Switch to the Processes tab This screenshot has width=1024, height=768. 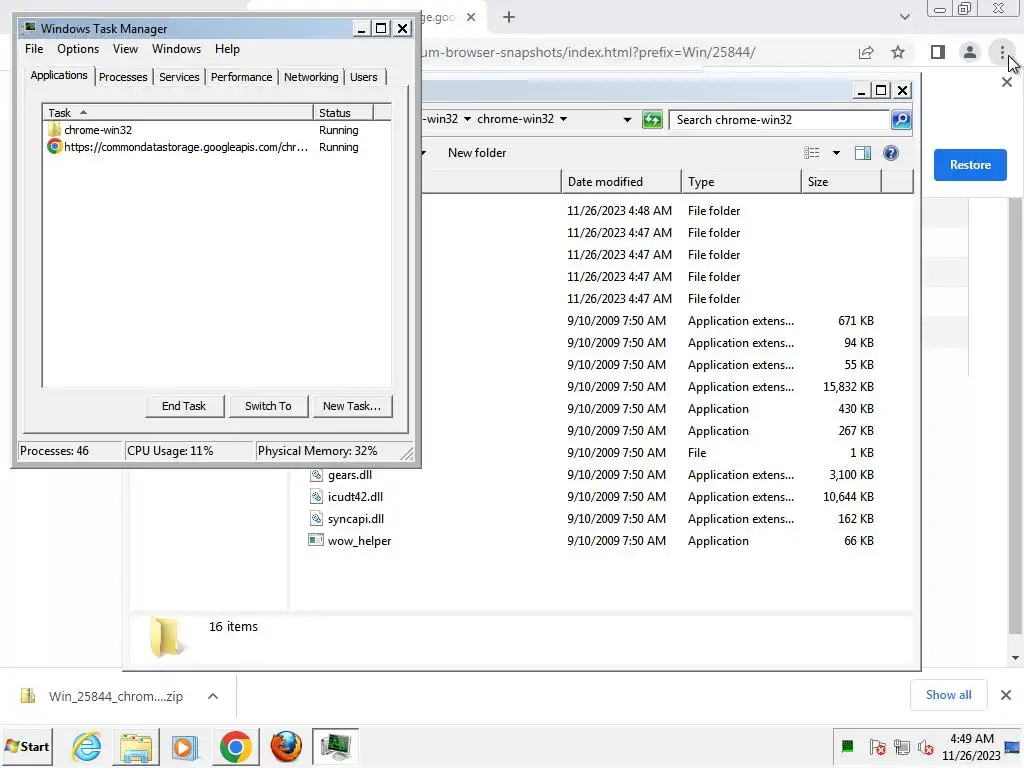coord(123,77)
